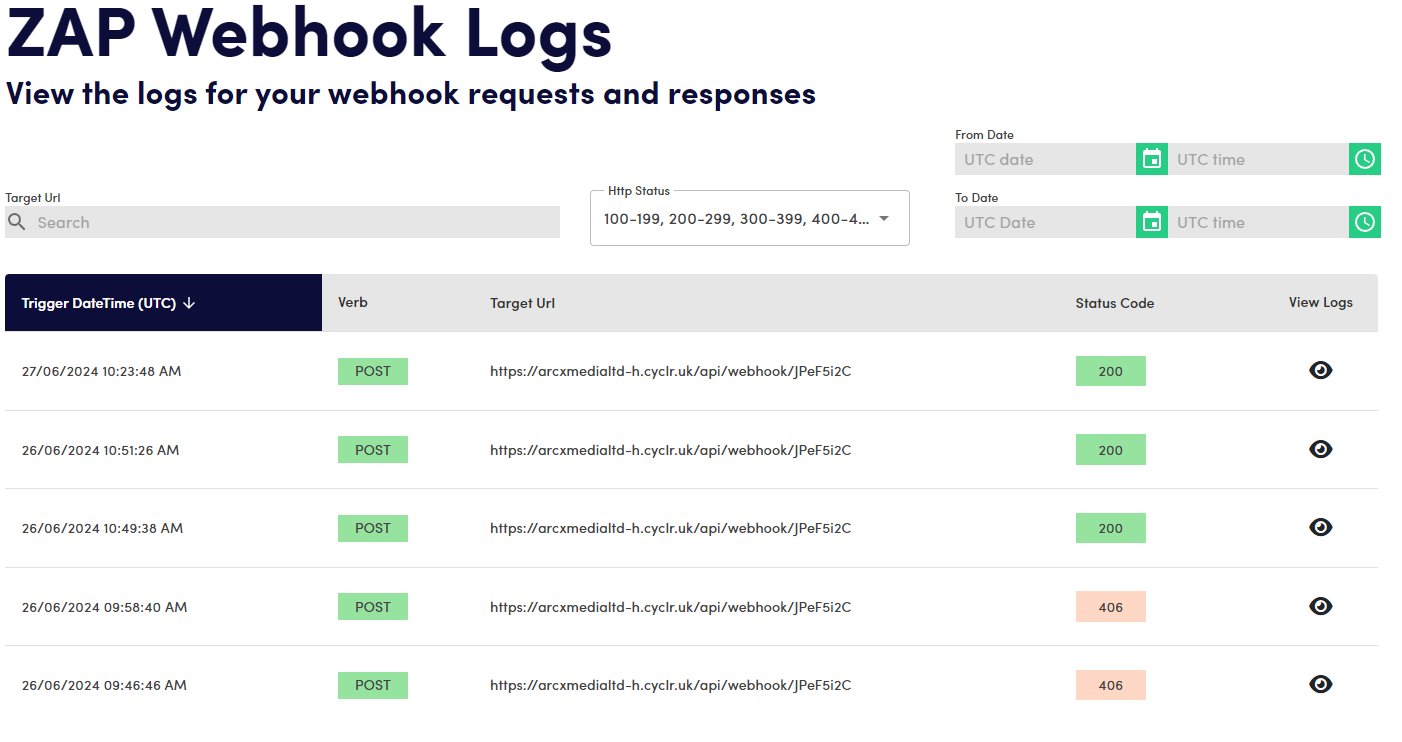Click the webhook URL in the first row
Viewport: 1402px width, 742px height.
[x=670, y=371]
